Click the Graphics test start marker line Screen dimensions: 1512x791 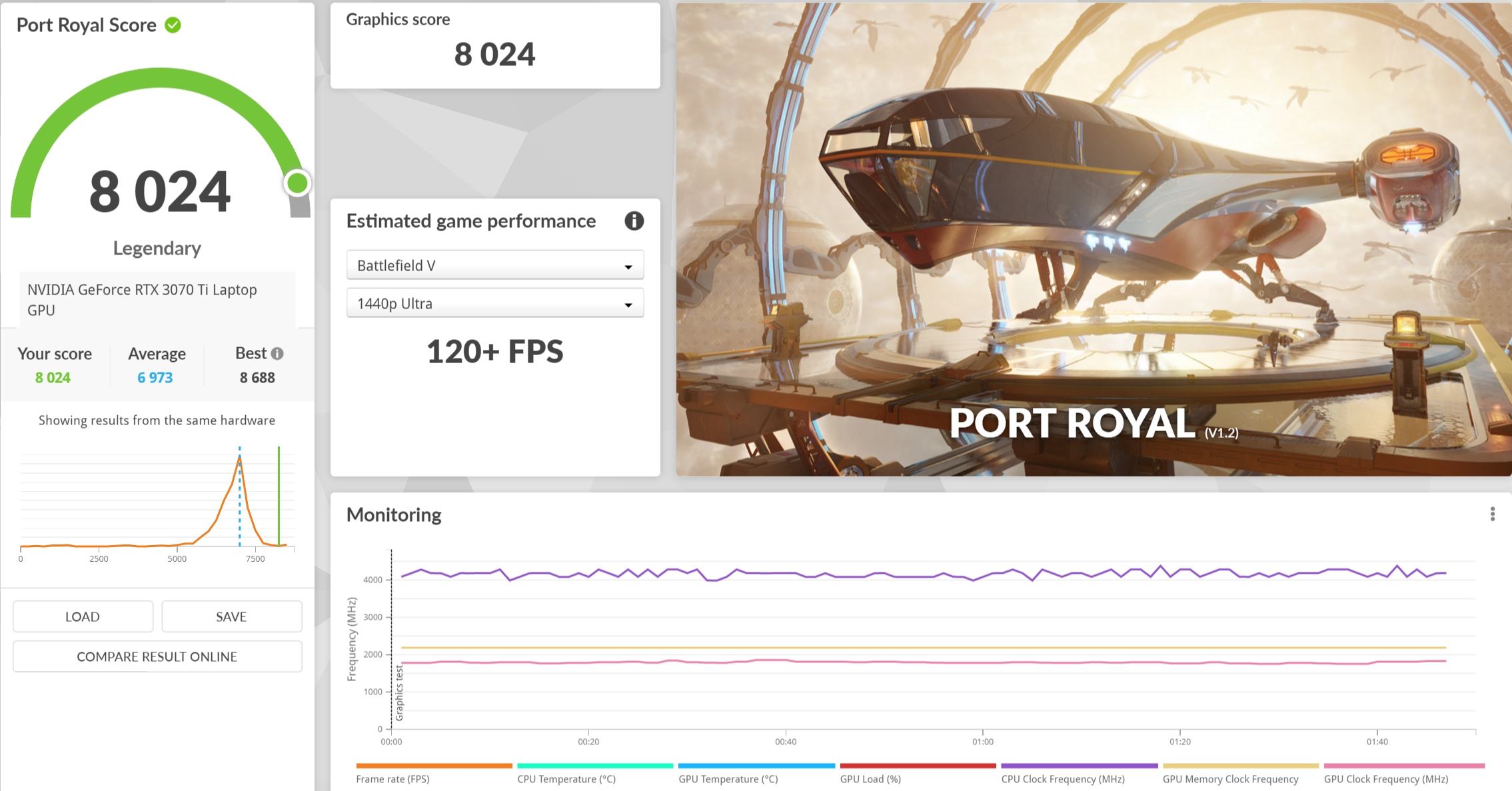pyautogui.click(x=391, y=638)
